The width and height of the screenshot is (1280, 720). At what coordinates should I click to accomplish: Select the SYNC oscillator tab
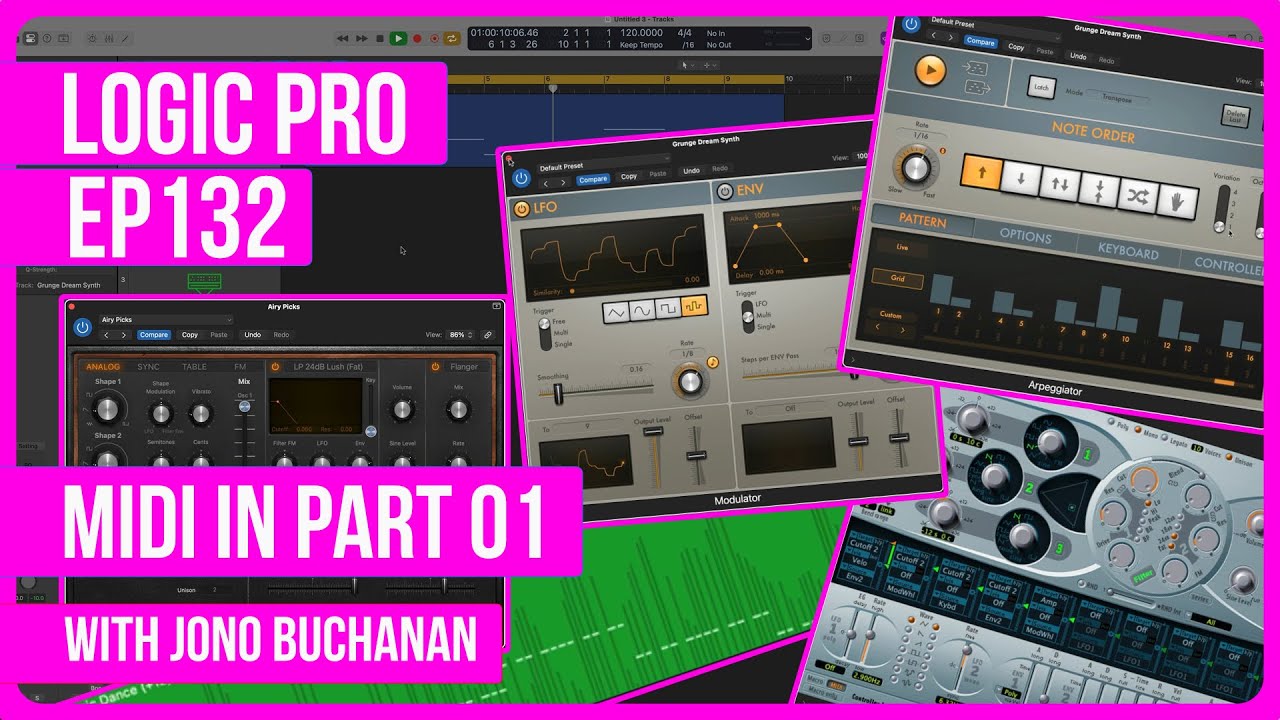pyautogui.click(x=148, y=367)
